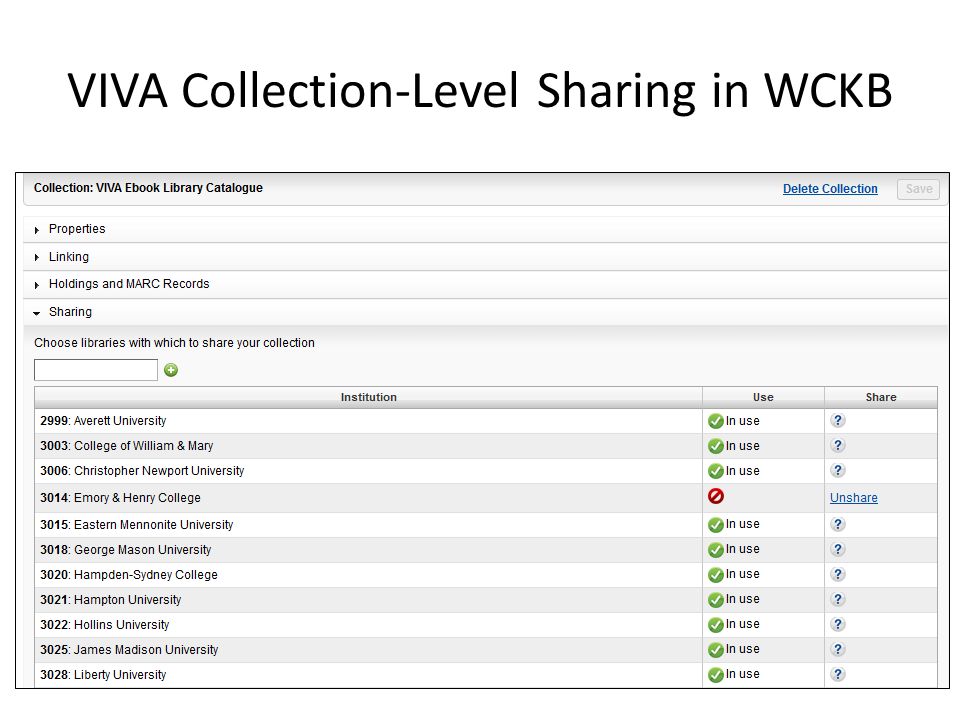Click the red not-in-use icon for Emory & Henry College
Viewport: 960px width, 720px height.
(x=716, y=496)
